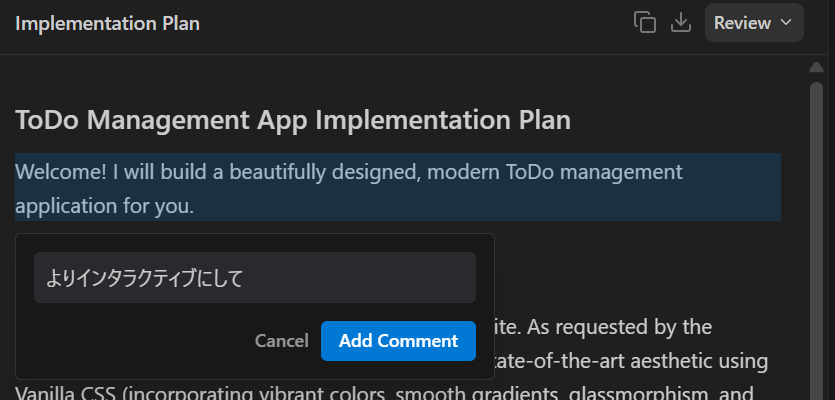Click the copy plan icon

645,23
